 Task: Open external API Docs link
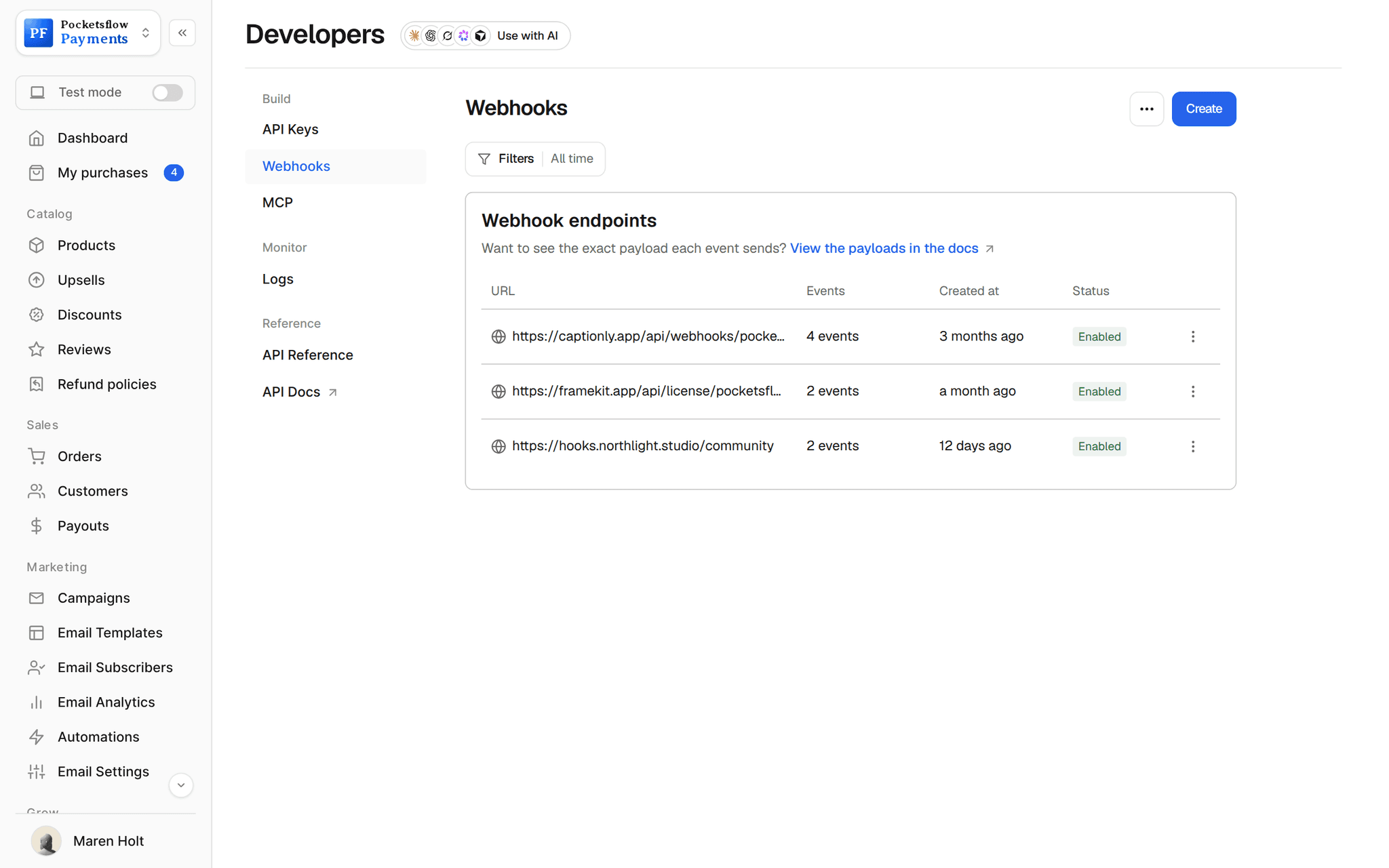pos(300,393)
